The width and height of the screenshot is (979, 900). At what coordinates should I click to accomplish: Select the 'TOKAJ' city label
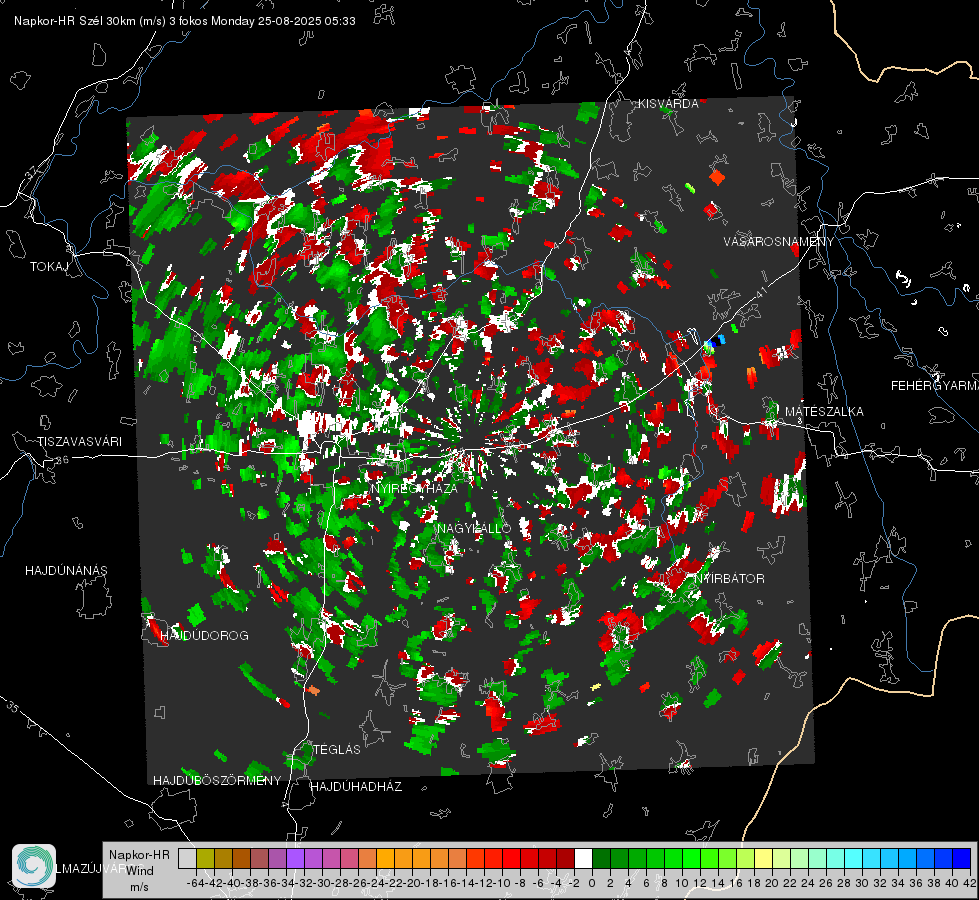click(49, 267)
